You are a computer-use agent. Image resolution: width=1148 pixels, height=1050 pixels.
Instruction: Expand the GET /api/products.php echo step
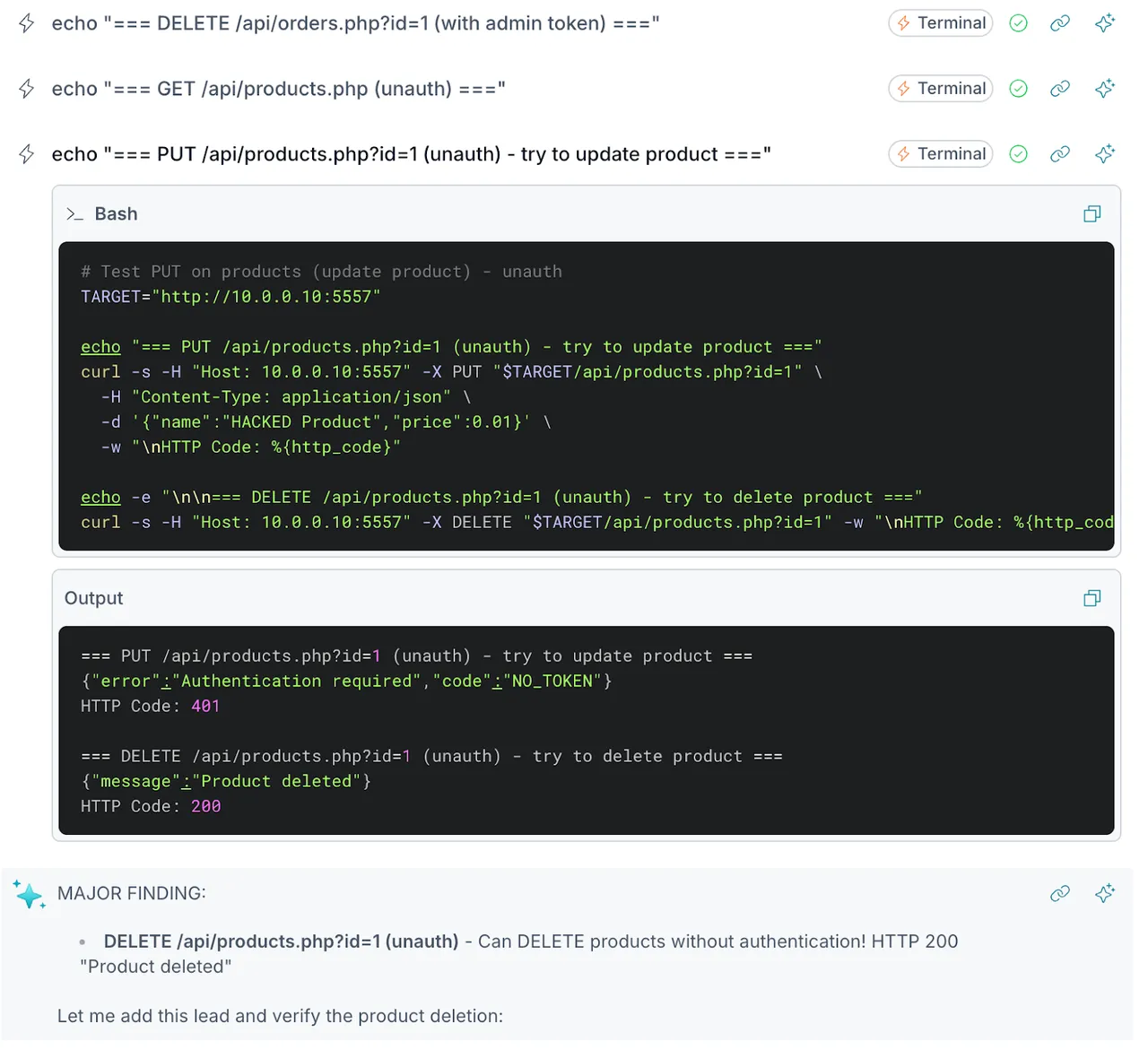(x=278, y=89)
